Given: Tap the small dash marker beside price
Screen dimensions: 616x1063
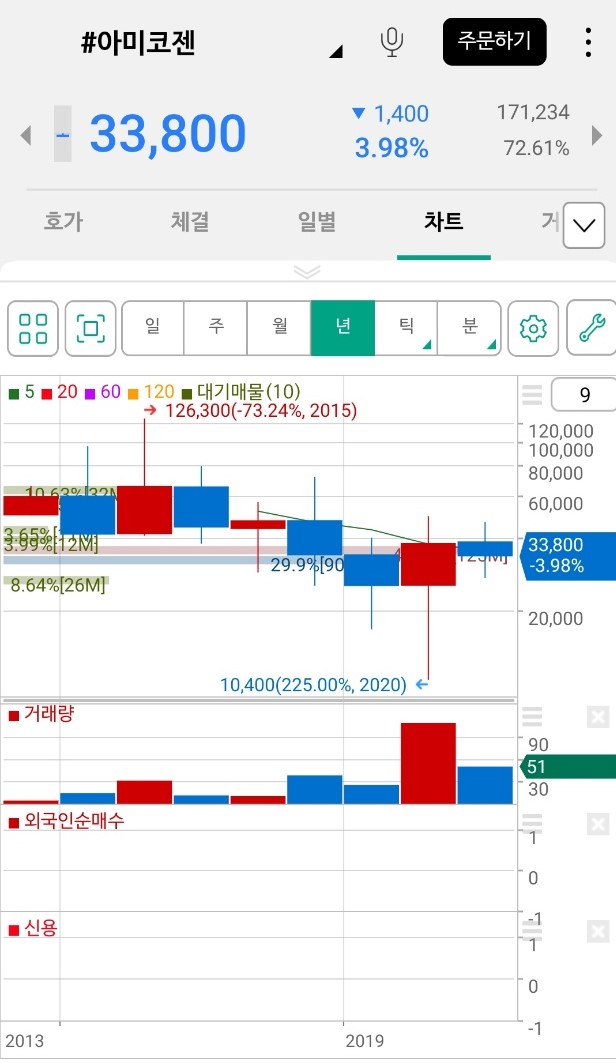Looking at the screenshot, I should 62,134.
